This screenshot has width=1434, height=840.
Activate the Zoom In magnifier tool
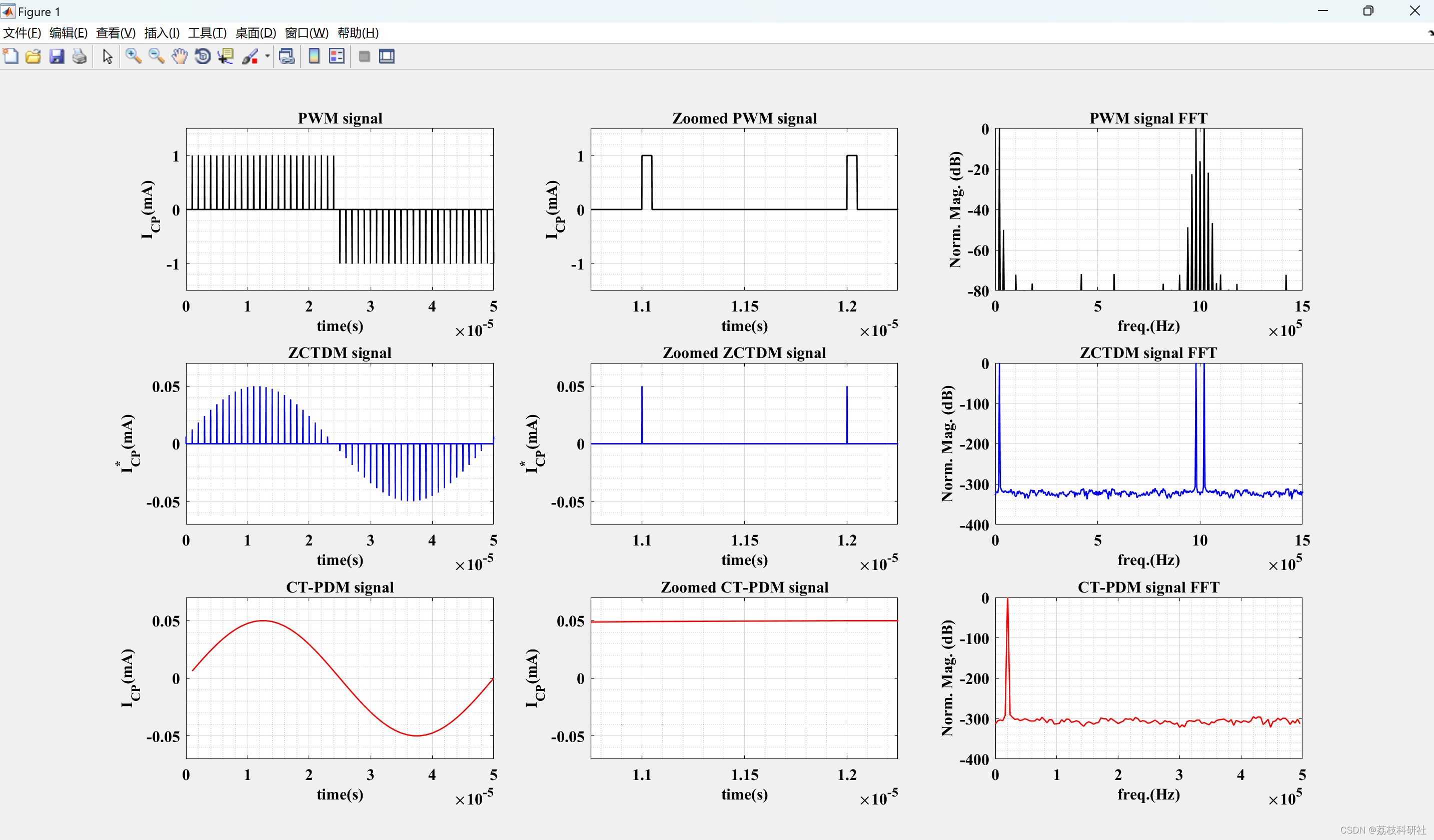[x=133, y=56]
